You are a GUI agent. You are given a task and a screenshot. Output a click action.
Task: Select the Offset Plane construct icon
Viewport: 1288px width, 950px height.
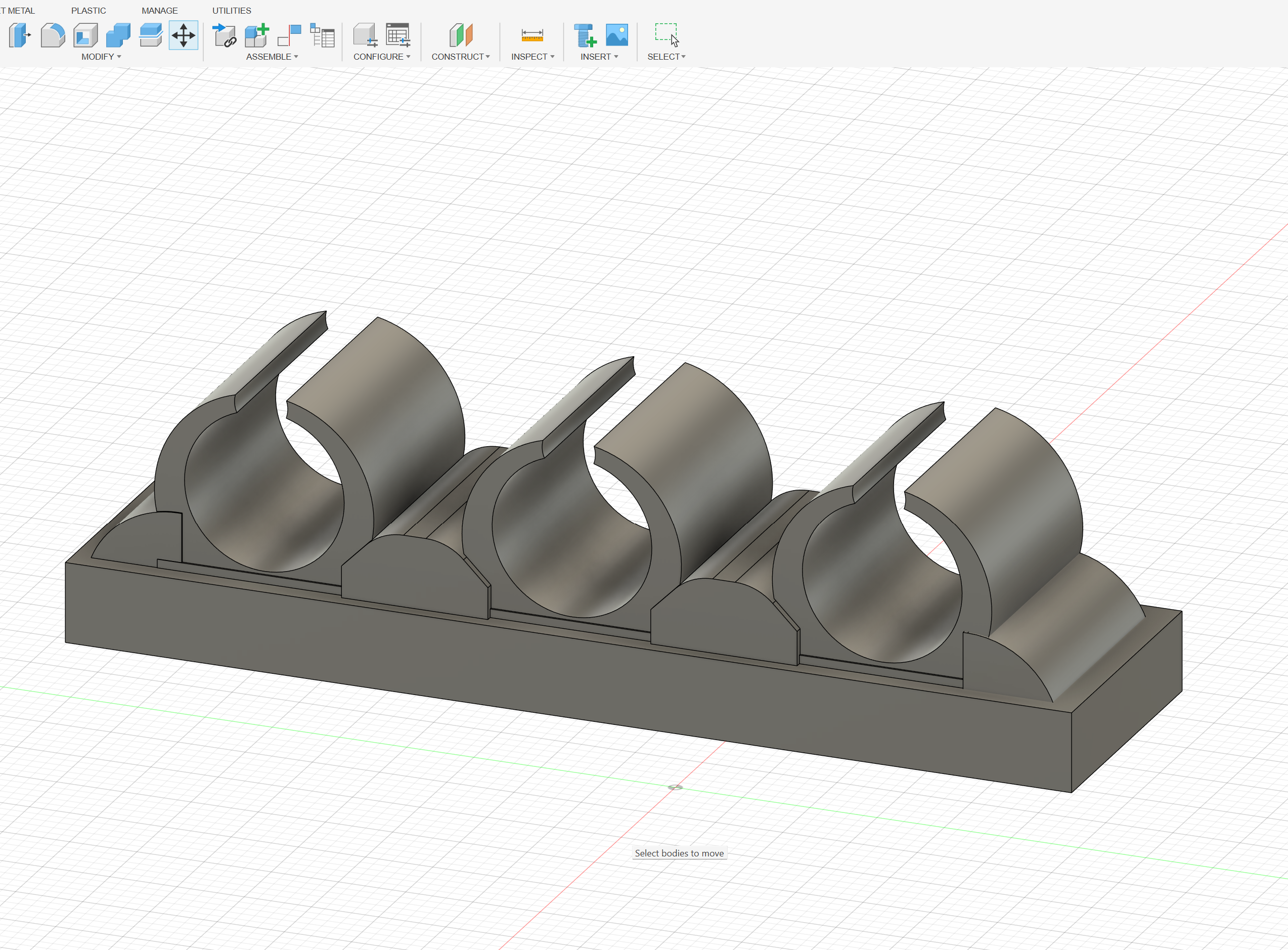point(461,35)
